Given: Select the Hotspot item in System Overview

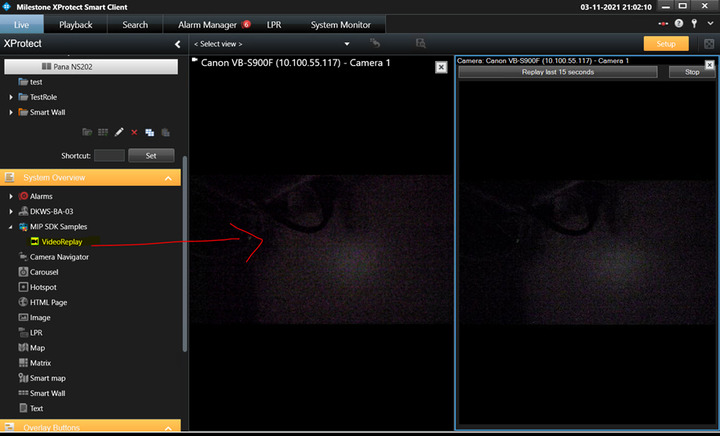Looking at the screenshot, I should [43, 287].
